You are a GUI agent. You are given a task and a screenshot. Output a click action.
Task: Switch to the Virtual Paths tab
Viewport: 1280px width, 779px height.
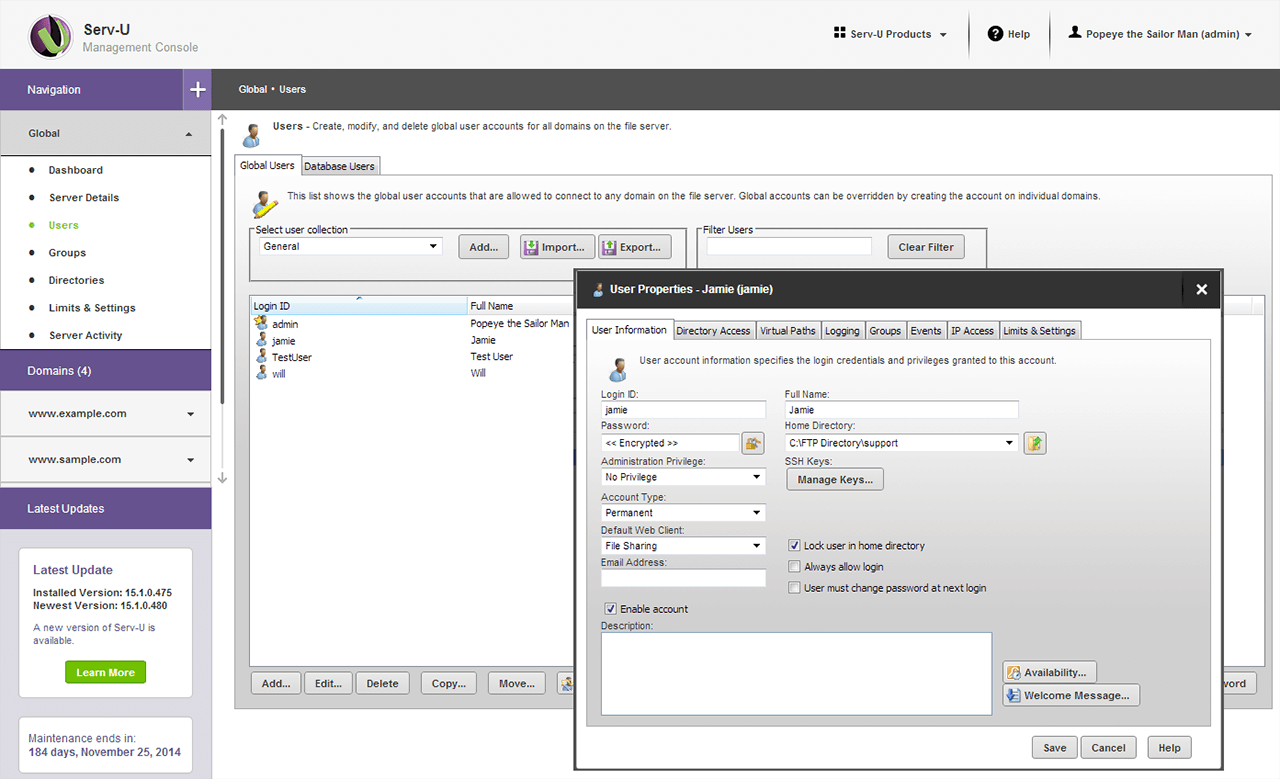pyautogui.click(x=787, y=331)
